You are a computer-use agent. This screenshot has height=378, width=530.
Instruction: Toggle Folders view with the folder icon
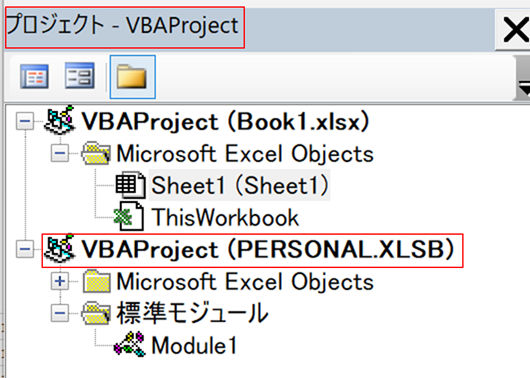132,77
